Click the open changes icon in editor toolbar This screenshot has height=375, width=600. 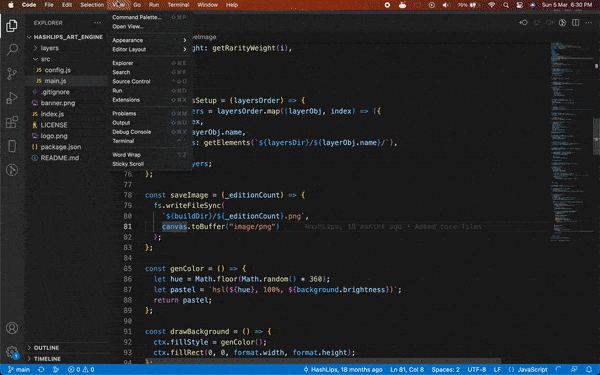[523, 23]
